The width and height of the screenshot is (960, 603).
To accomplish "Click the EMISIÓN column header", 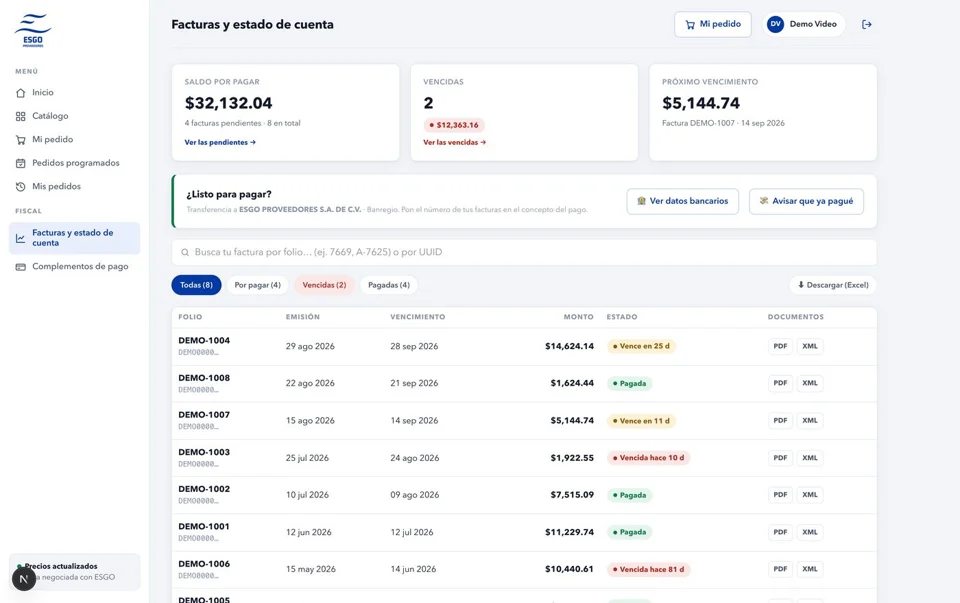I will [302, 317].
